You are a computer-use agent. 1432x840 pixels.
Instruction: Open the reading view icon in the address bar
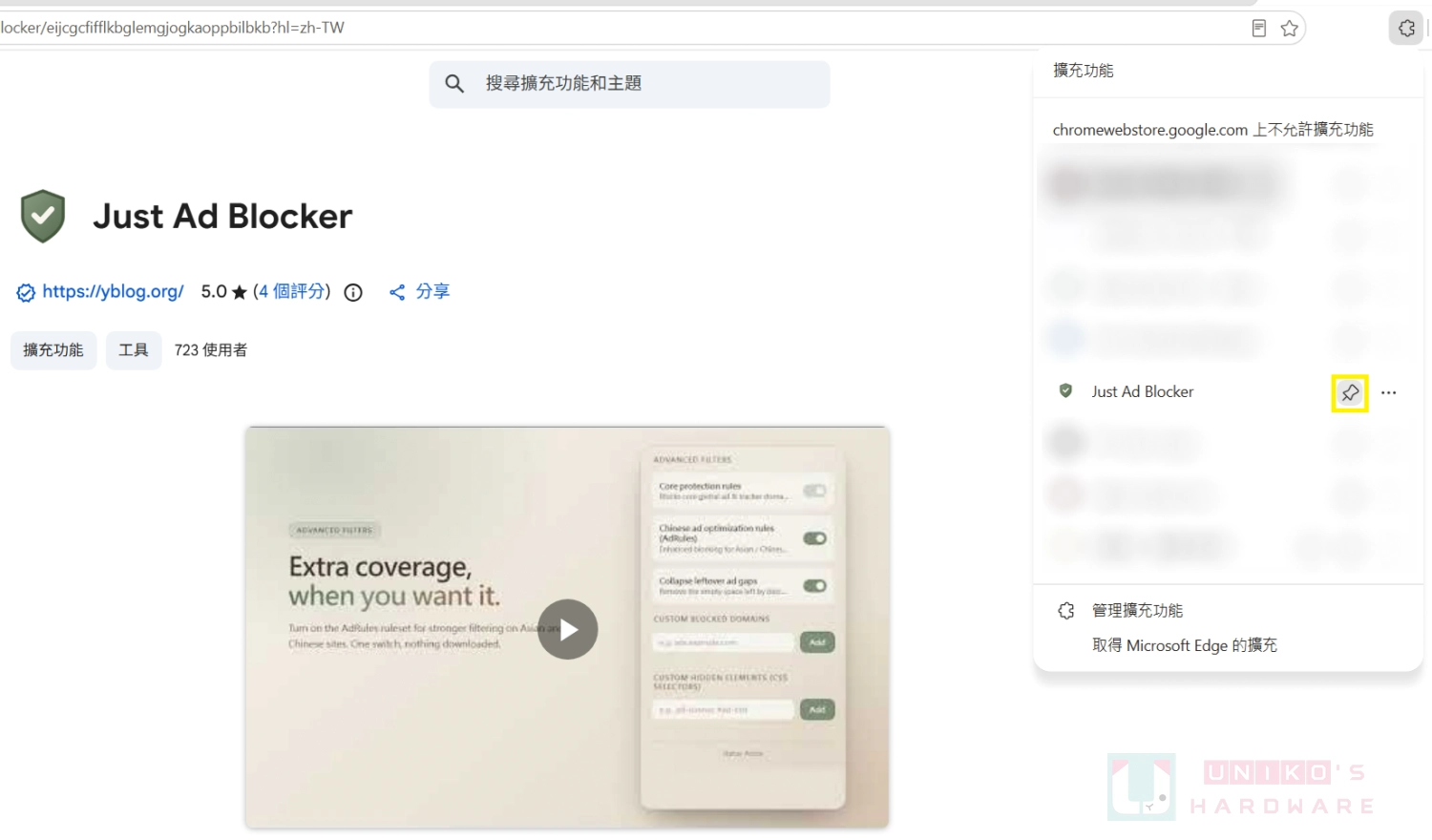pos(1259,29)
